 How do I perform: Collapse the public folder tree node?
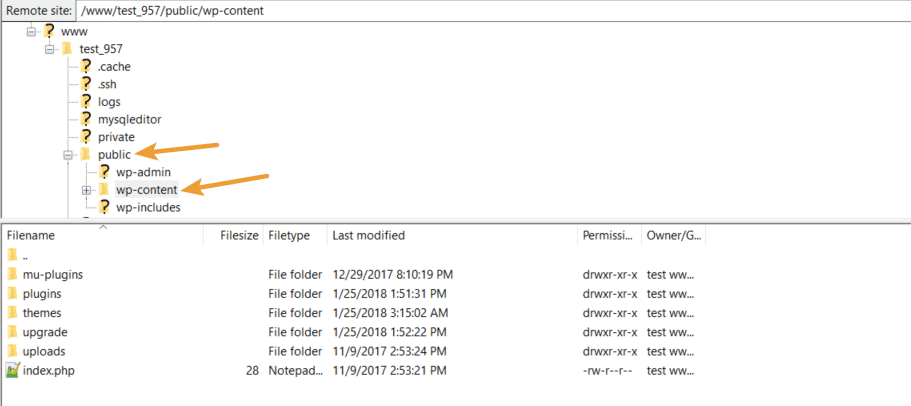[68, 155]
